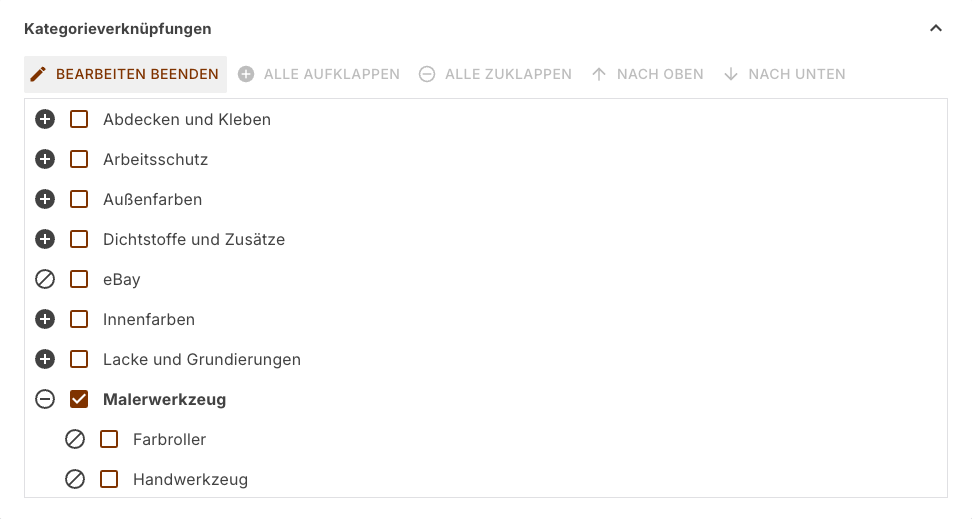Click the no-children icon beside eBay

pyautogui.click(x=45, y=280)
